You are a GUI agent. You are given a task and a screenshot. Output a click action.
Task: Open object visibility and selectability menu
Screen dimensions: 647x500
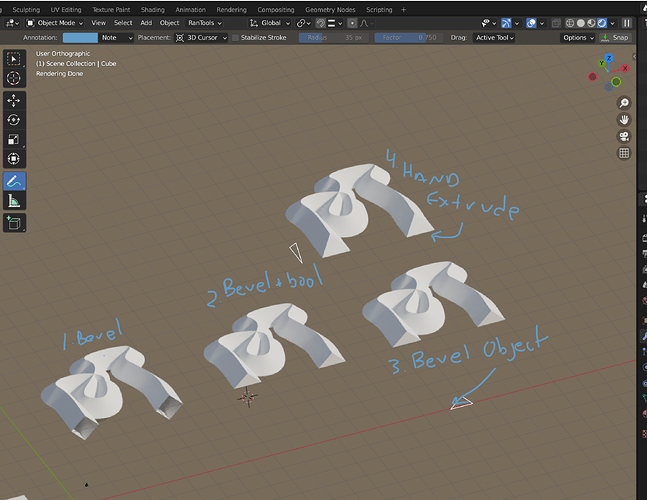488,23
